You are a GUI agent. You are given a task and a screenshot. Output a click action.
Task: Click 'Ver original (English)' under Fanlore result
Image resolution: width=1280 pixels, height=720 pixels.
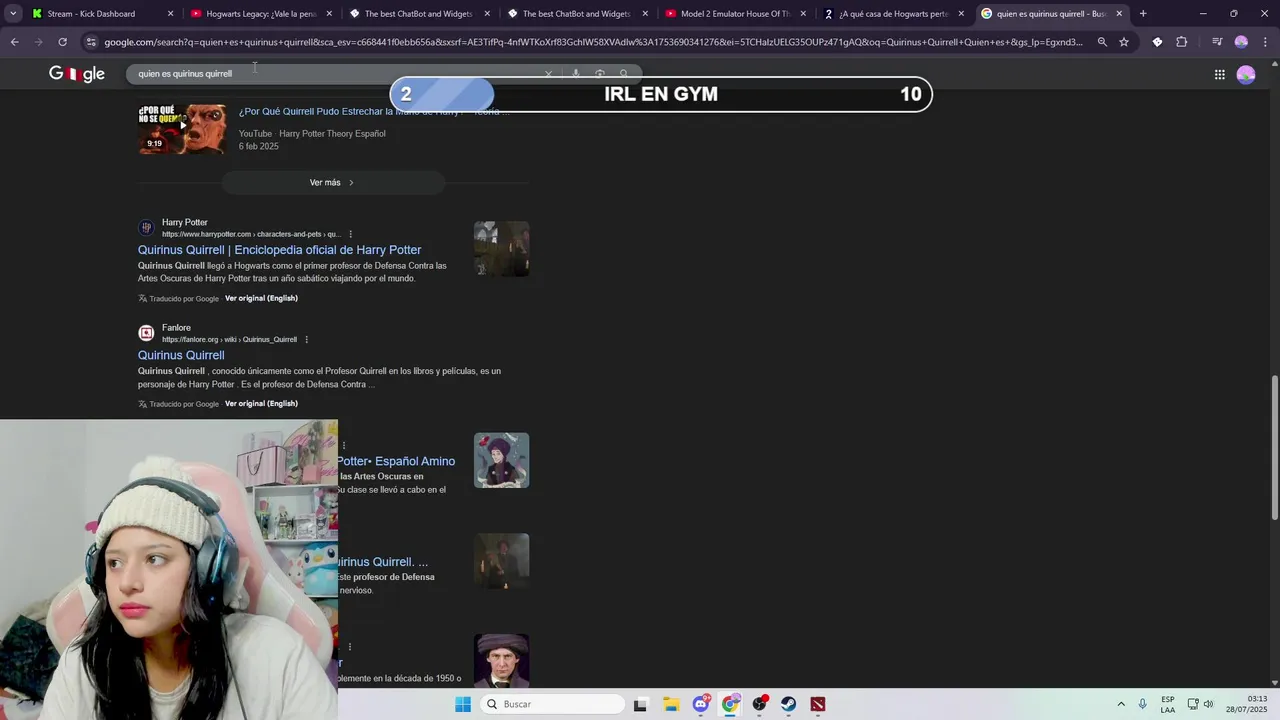coord(261,404)
